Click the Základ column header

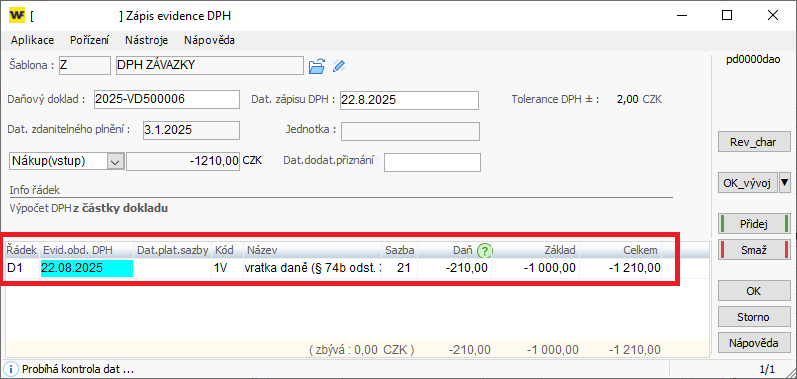click(536, 250)
